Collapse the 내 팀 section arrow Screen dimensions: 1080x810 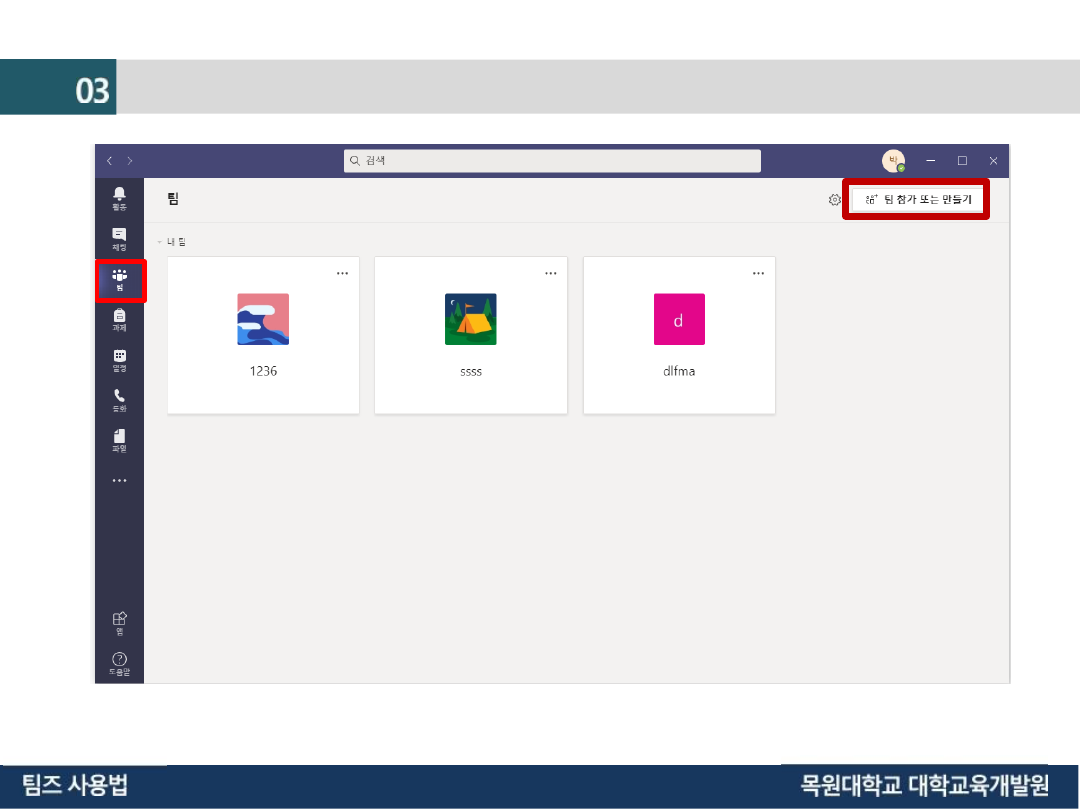point(159,242)
